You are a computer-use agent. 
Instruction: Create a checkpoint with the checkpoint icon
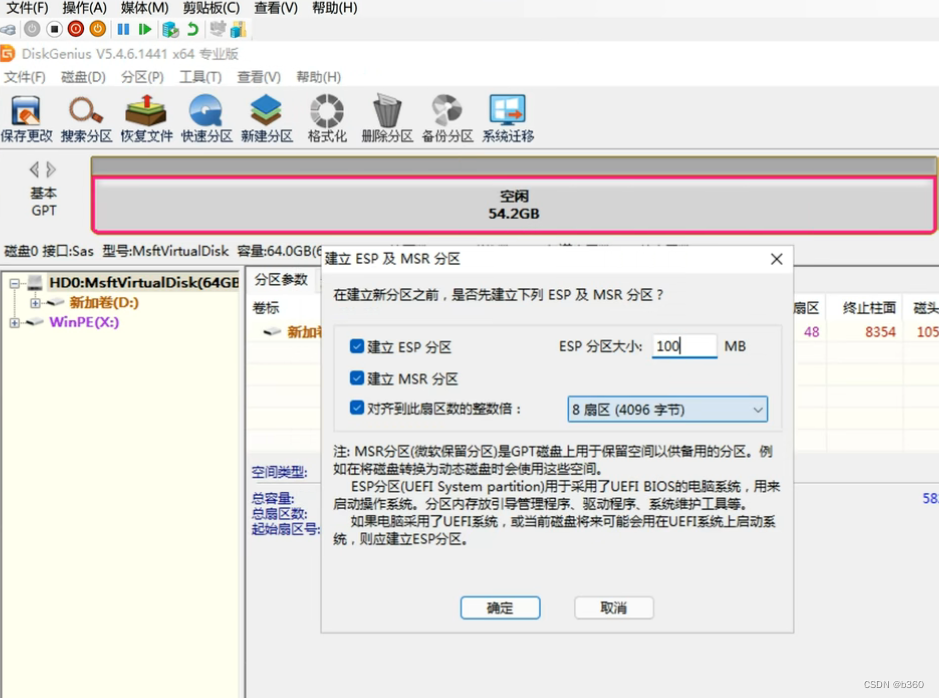click(x=171, y=29)
